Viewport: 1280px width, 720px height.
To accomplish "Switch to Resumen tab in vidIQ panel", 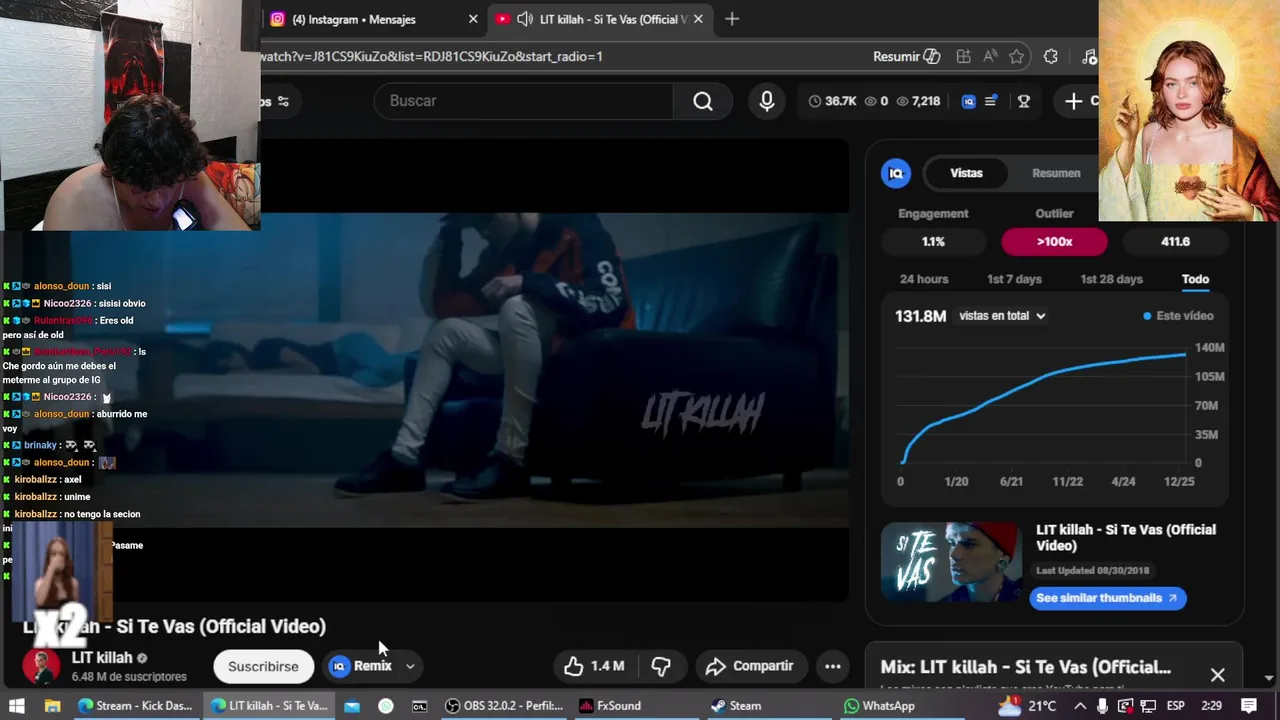I will 1056,173.
